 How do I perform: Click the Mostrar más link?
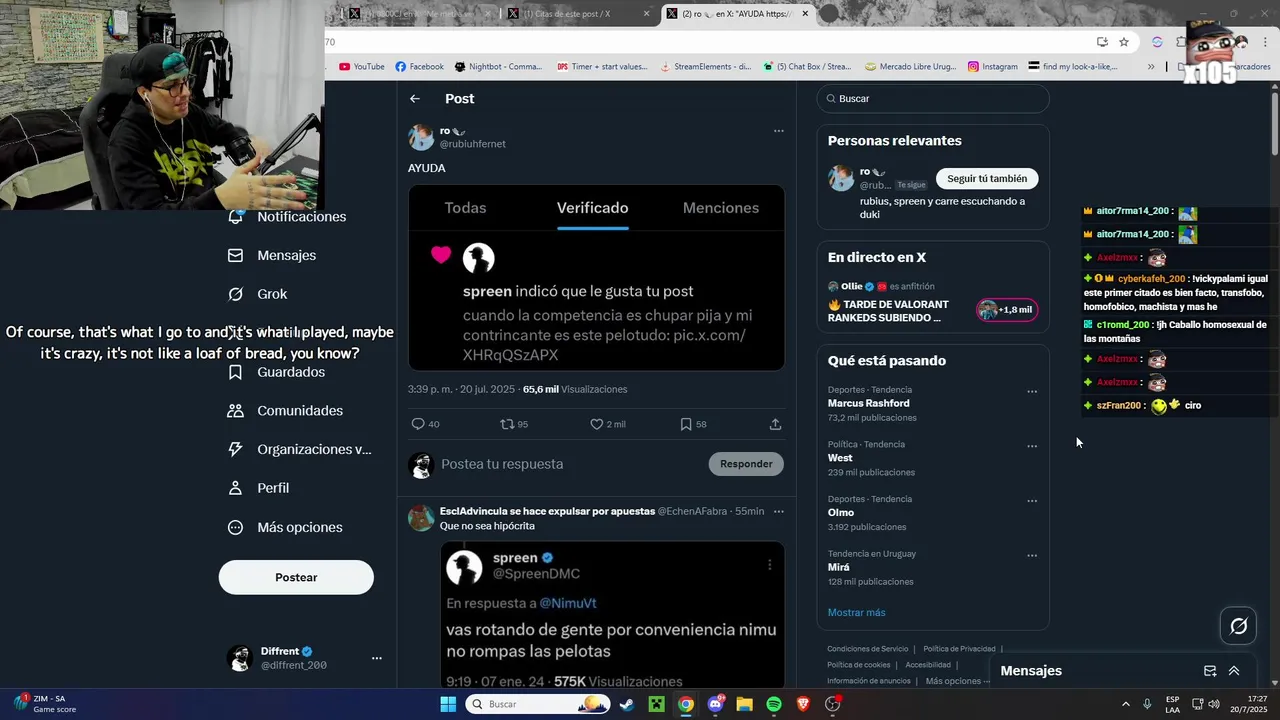(x=856, y=612)
